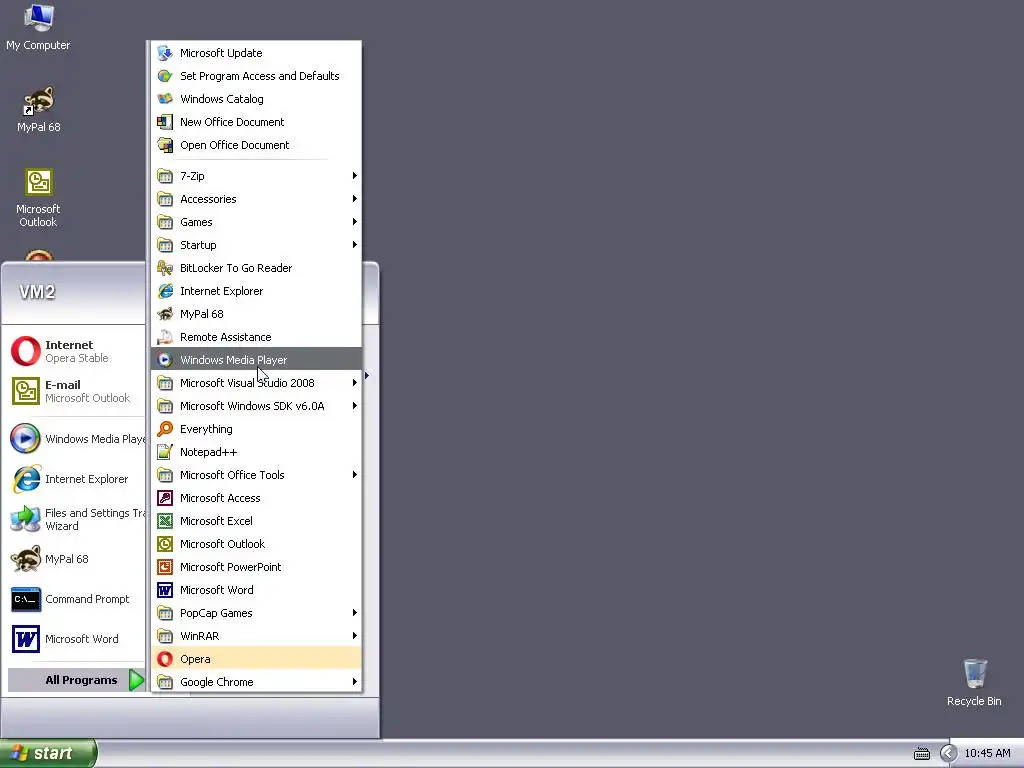
Task: Expand the 7-Zip submenu arrow
Action: pyautogui.click(x=355, y=176)
